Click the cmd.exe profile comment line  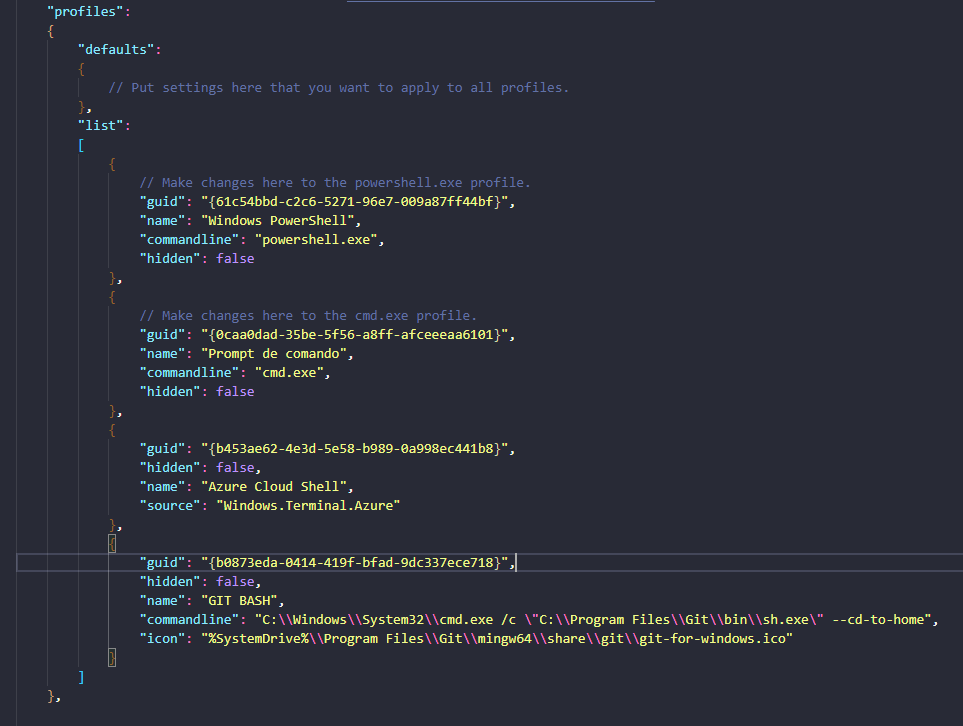[308, 316]
